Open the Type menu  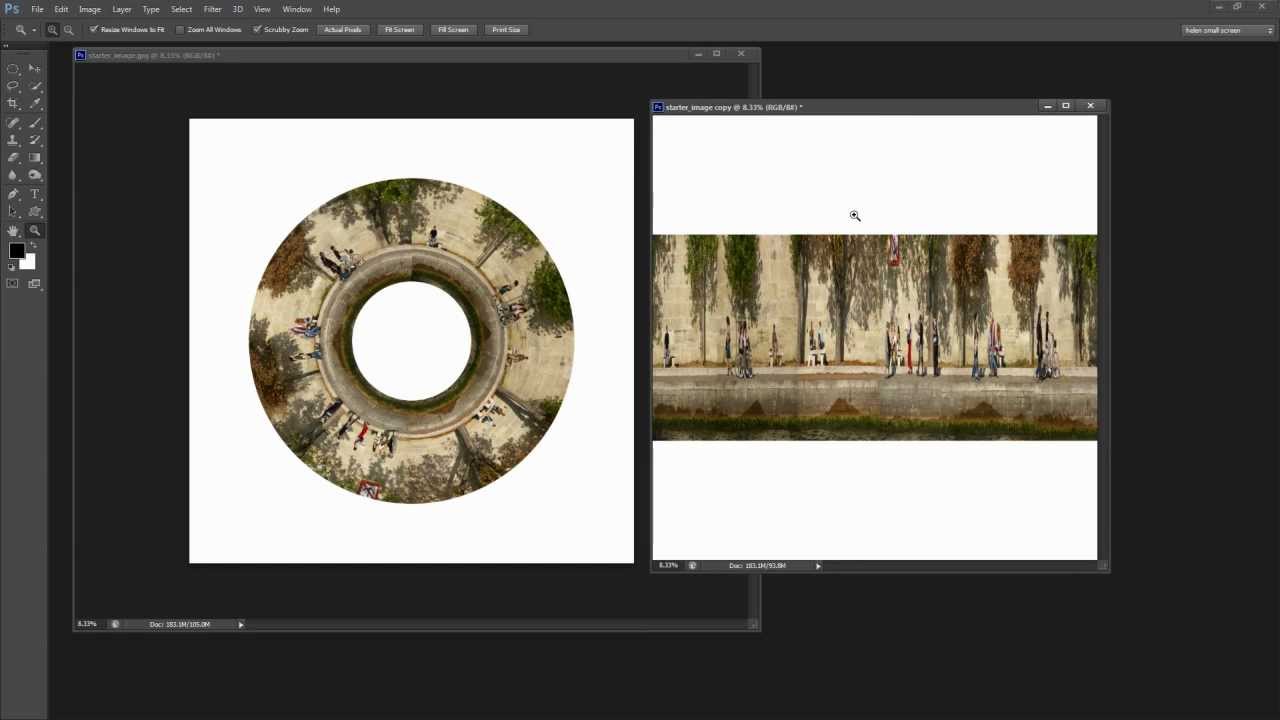coord(151,9)
